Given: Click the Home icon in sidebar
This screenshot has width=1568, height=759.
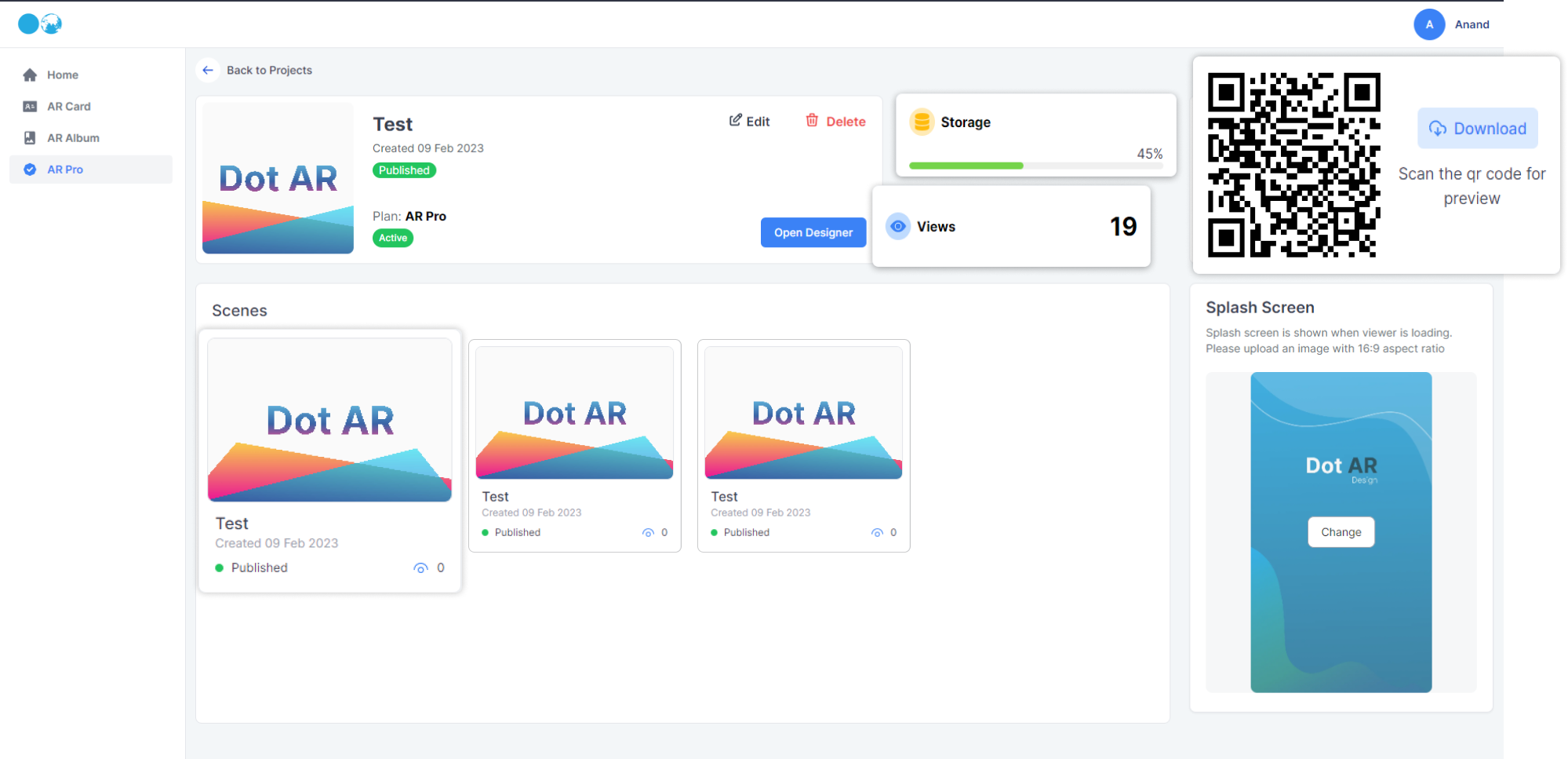Looking at the screenshot, I should 30,75.
